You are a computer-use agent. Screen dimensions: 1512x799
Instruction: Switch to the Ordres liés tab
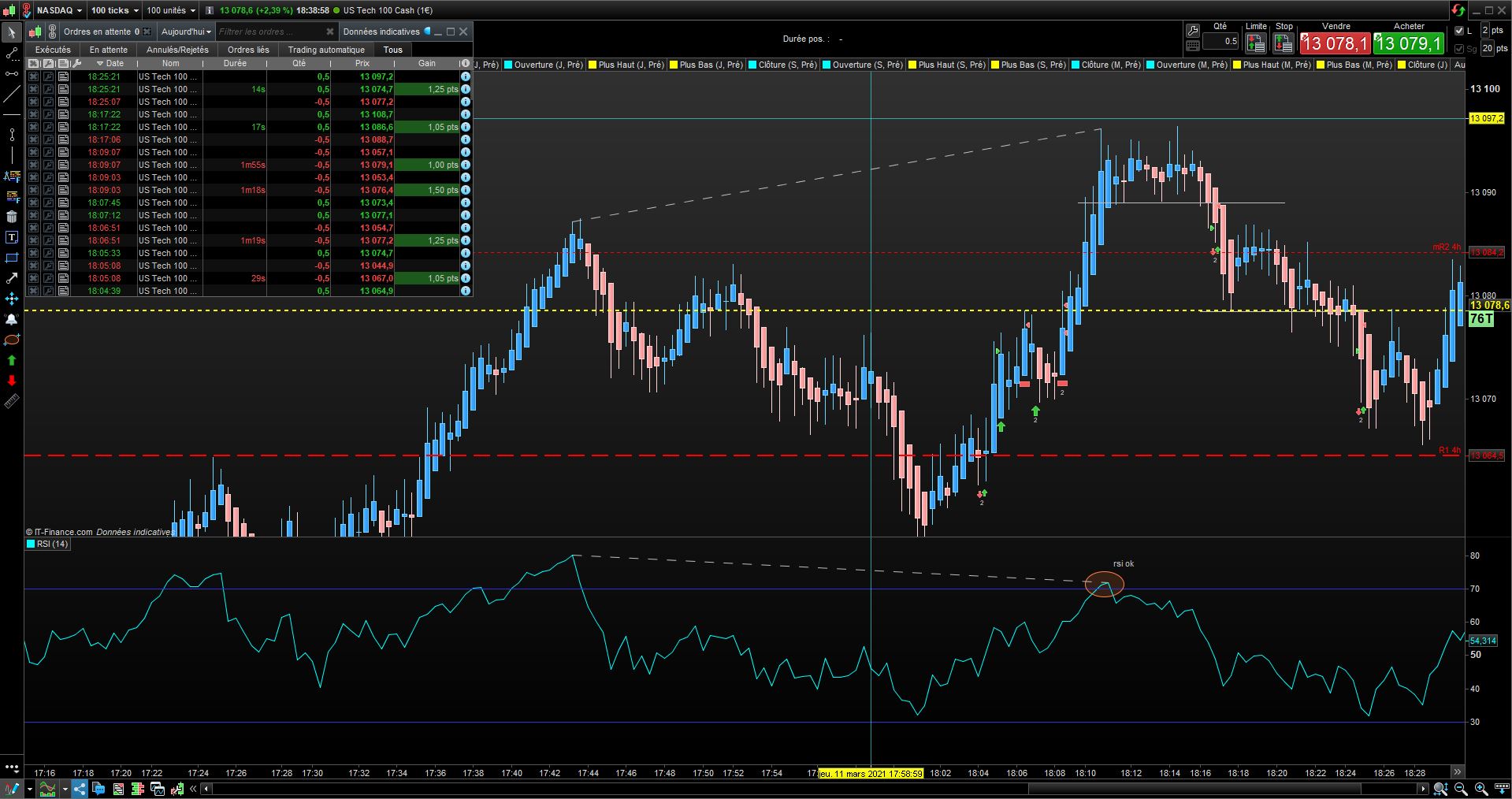pyautogui.click(x=248, y=50)
